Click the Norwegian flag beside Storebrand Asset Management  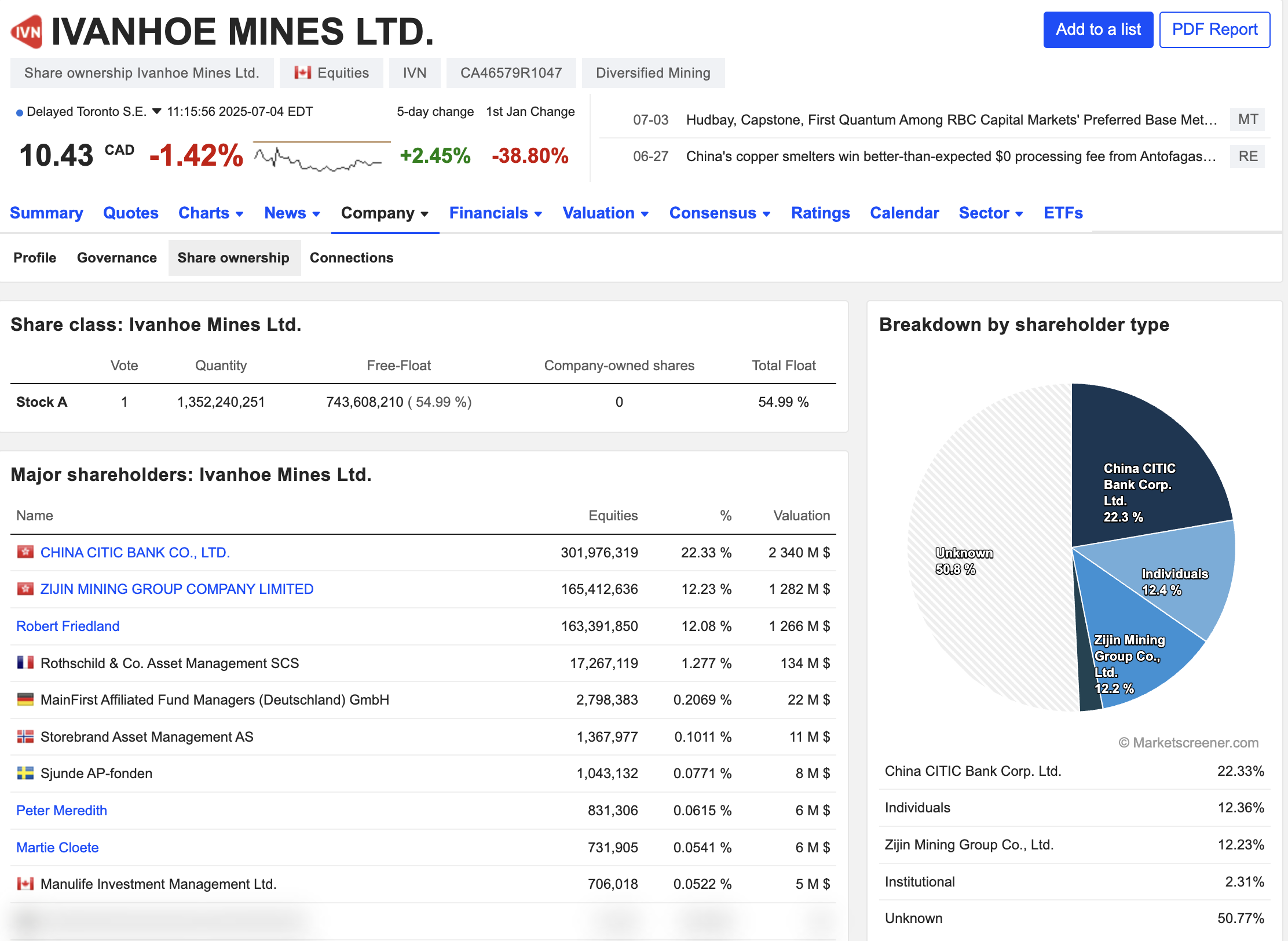(25, 736)
